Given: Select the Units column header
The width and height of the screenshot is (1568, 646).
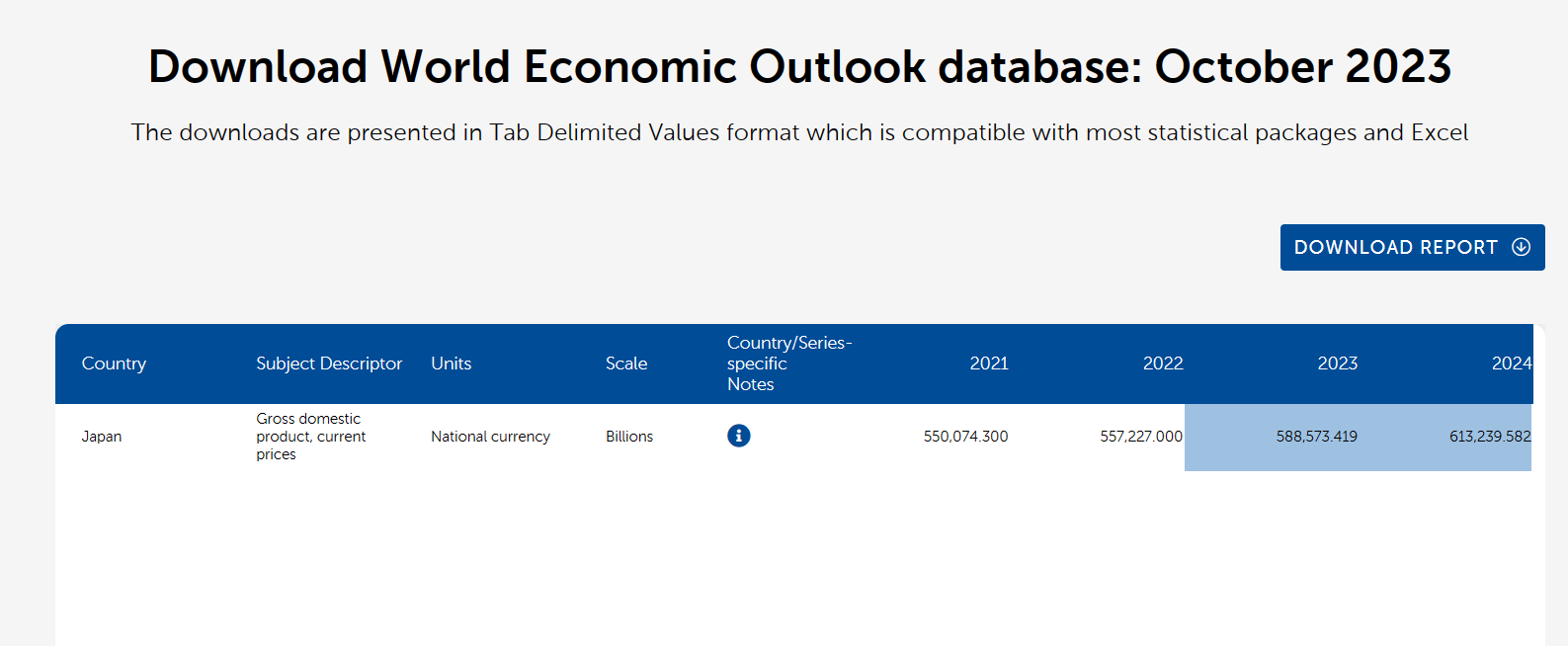Looking at the screenshot, I should [x=451, y=363].
